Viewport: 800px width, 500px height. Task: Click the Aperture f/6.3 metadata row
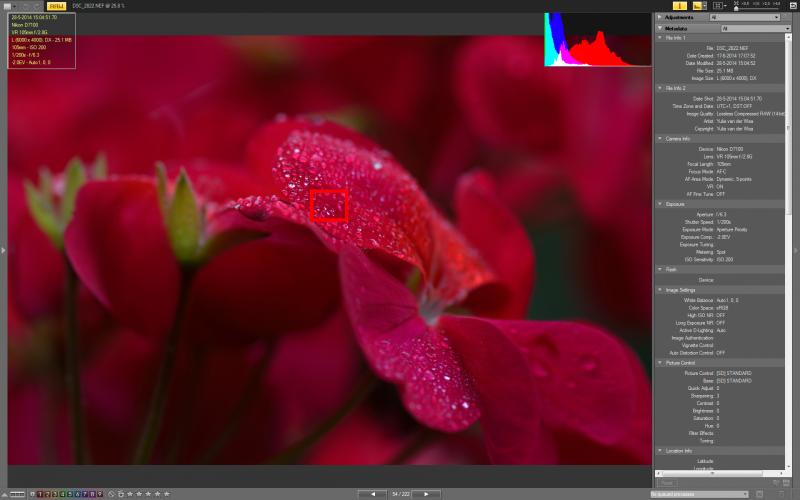[x=720, y=214]
